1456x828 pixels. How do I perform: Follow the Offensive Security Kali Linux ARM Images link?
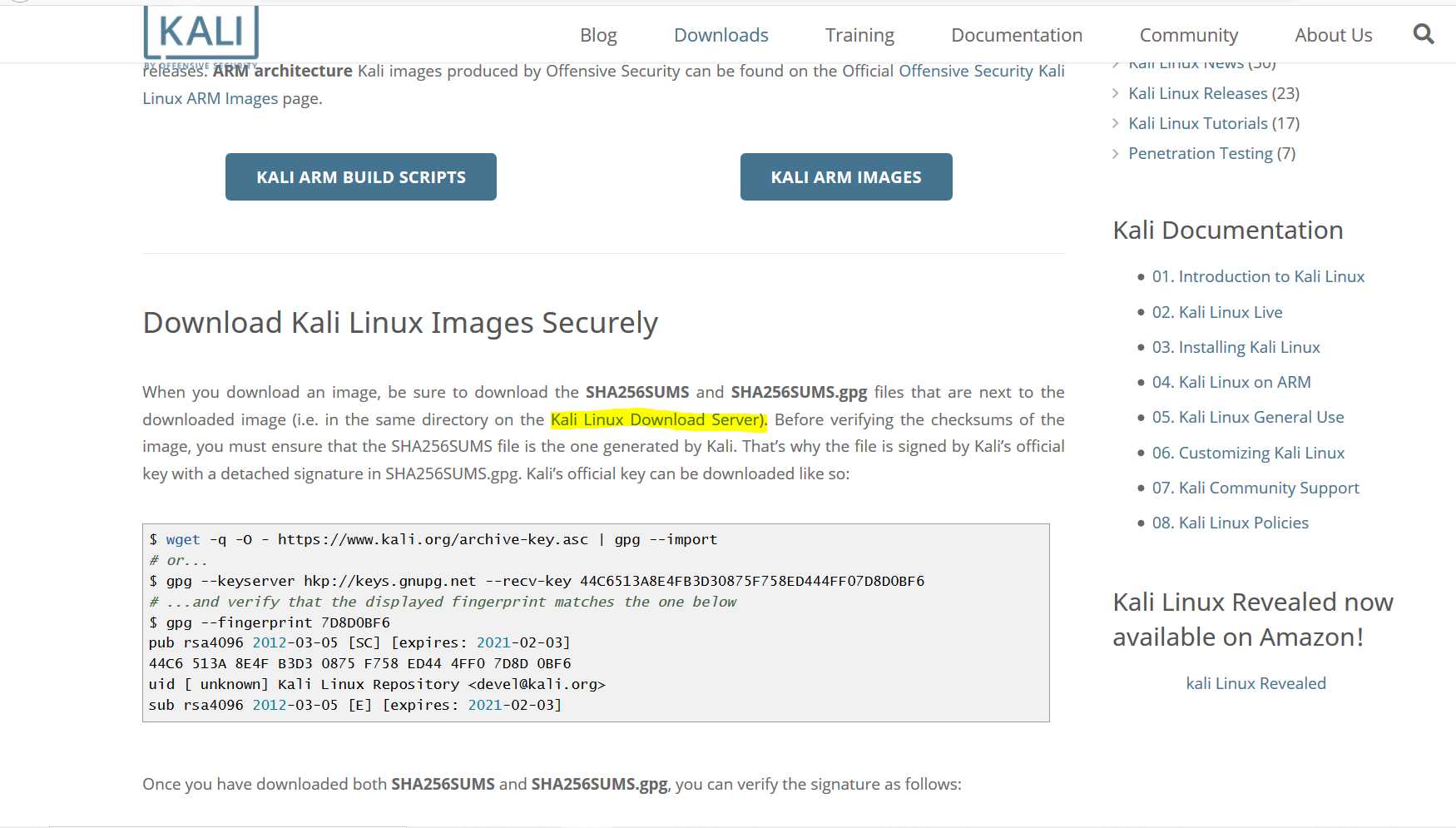click(981, 72)
